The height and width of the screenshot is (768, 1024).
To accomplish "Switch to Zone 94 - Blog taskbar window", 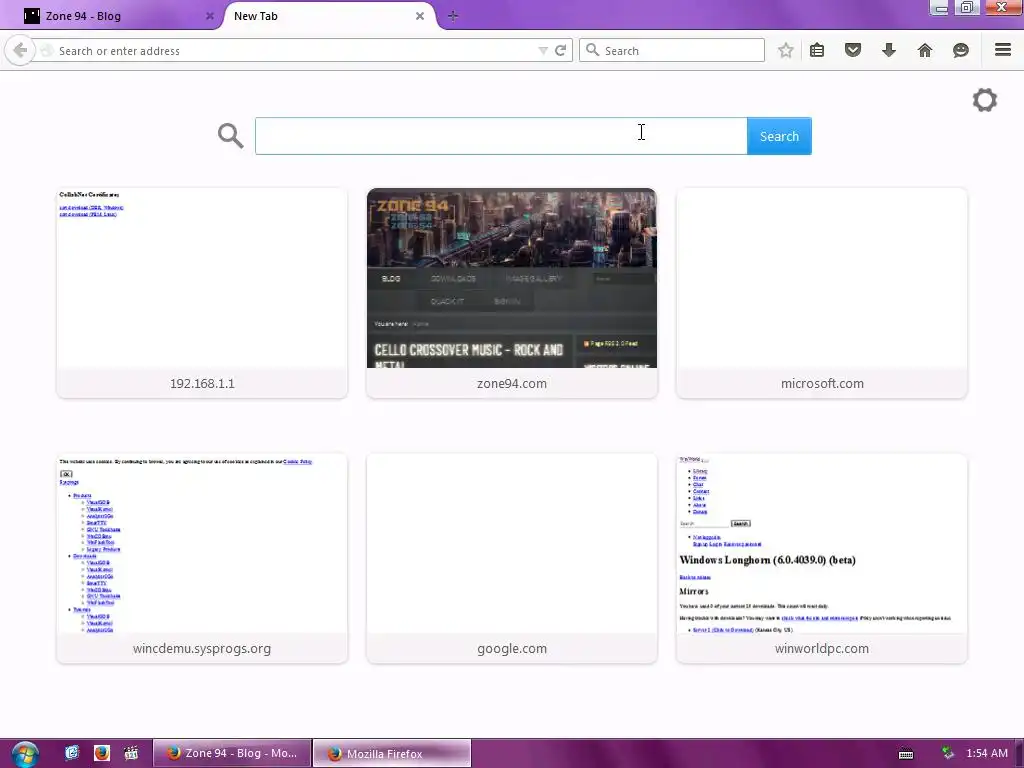I will [232, 753].
